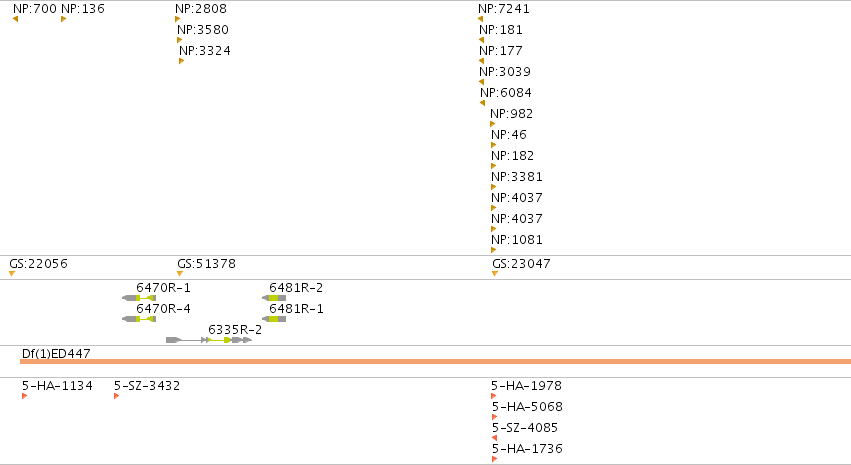Viewport: 851px width, 465px height.
Task: Click the 6335R-2 text label
Action: pos(235,330)
